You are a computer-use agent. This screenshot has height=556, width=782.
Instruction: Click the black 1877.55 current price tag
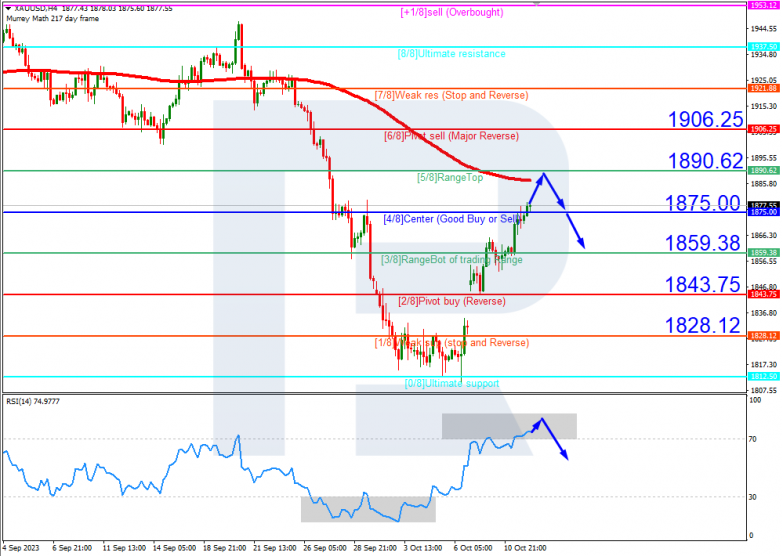pos(764,205)
